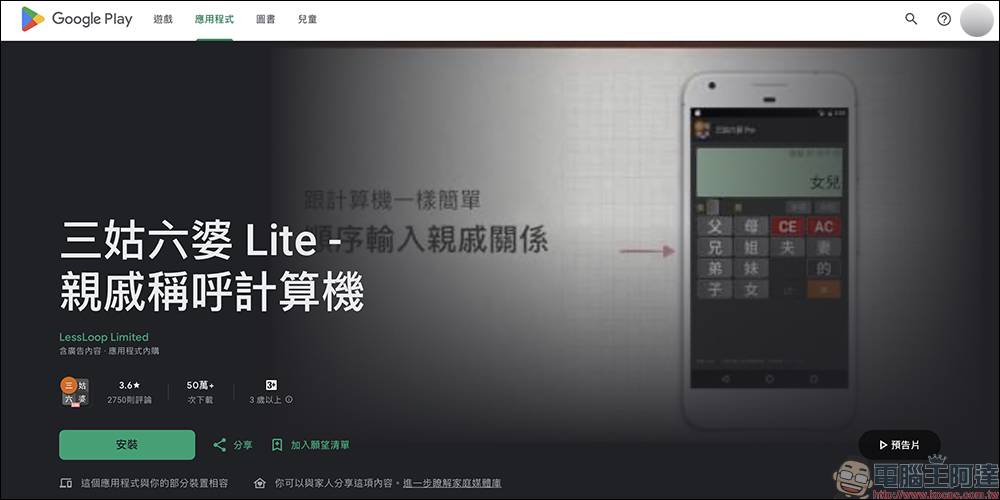The width and height of the screenshot is (1000, 500).
Task: Click the share icon beside 分享
Action: [219, 445]
